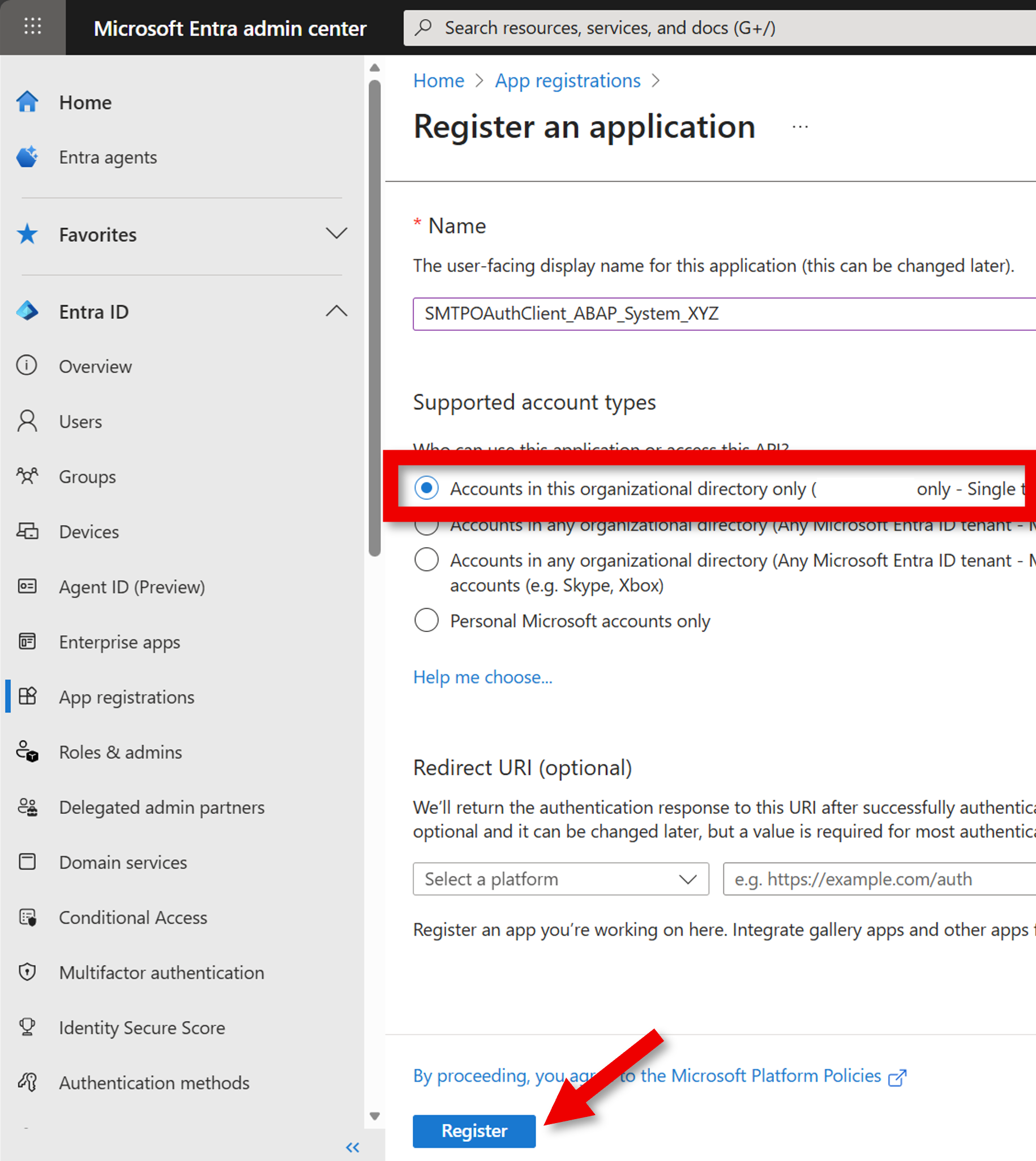Click the sidebar scroll down arrow
Viewport: 1036px width, 1161px height.
pyautogui.click(x=374, y=1116)
